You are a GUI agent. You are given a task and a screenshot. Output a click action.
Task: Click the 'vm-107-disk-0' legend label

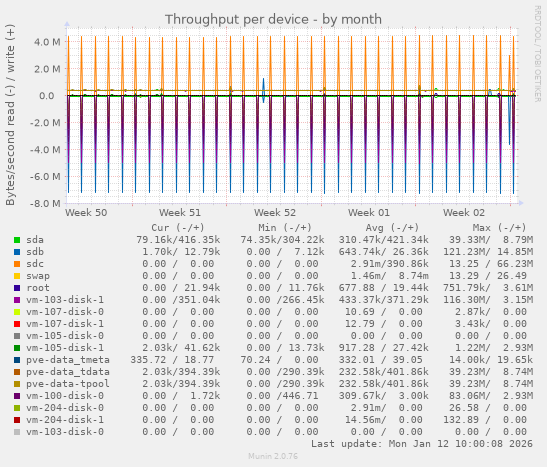tap(65, 312)
